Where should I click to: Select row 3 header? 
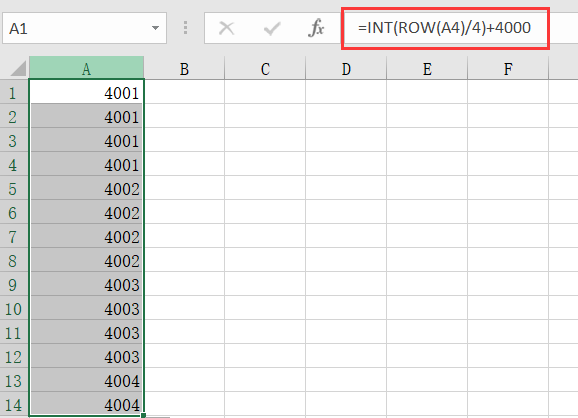tap(14, 140)
